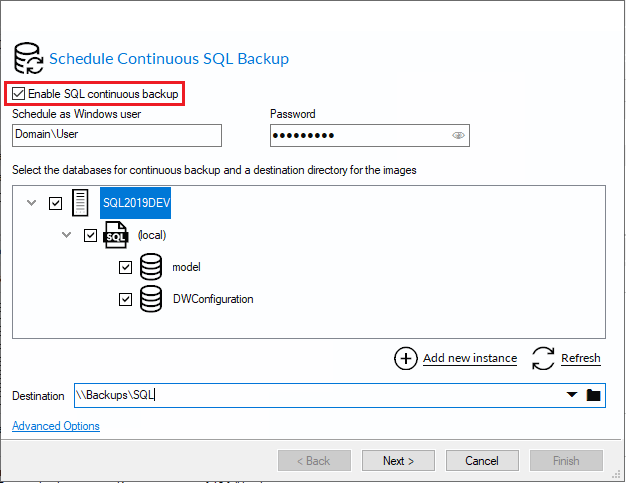
Task: Click the plus icon for adding instance
Action: click(406, 358)
